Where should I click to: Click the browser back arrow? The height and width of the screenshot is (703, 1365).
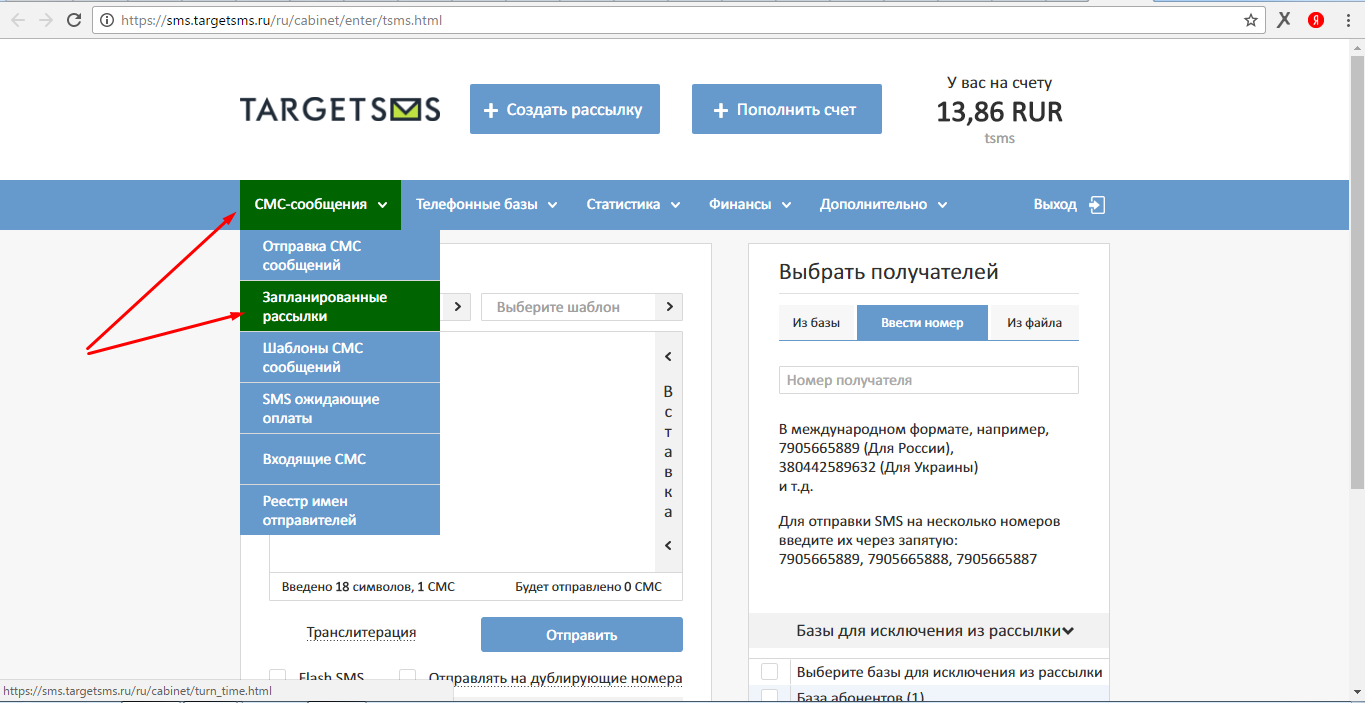click(18, 20)
